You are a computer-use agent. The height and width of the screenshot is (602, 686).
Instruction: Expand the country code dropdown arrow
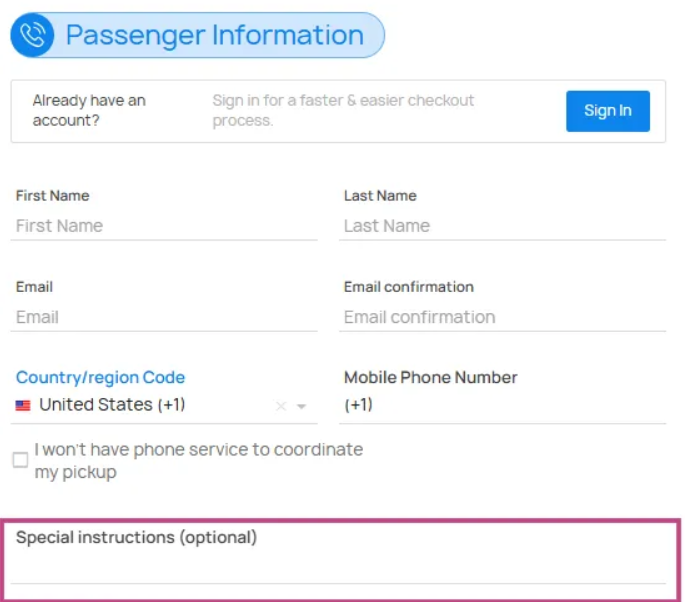(x=301, y=406)
